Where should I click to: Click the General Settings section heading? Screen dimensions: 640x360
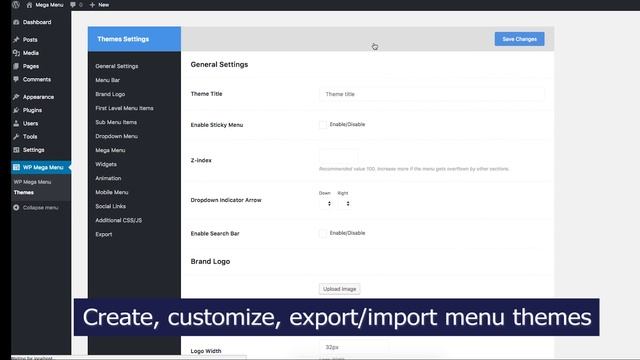tap(219, 64)
